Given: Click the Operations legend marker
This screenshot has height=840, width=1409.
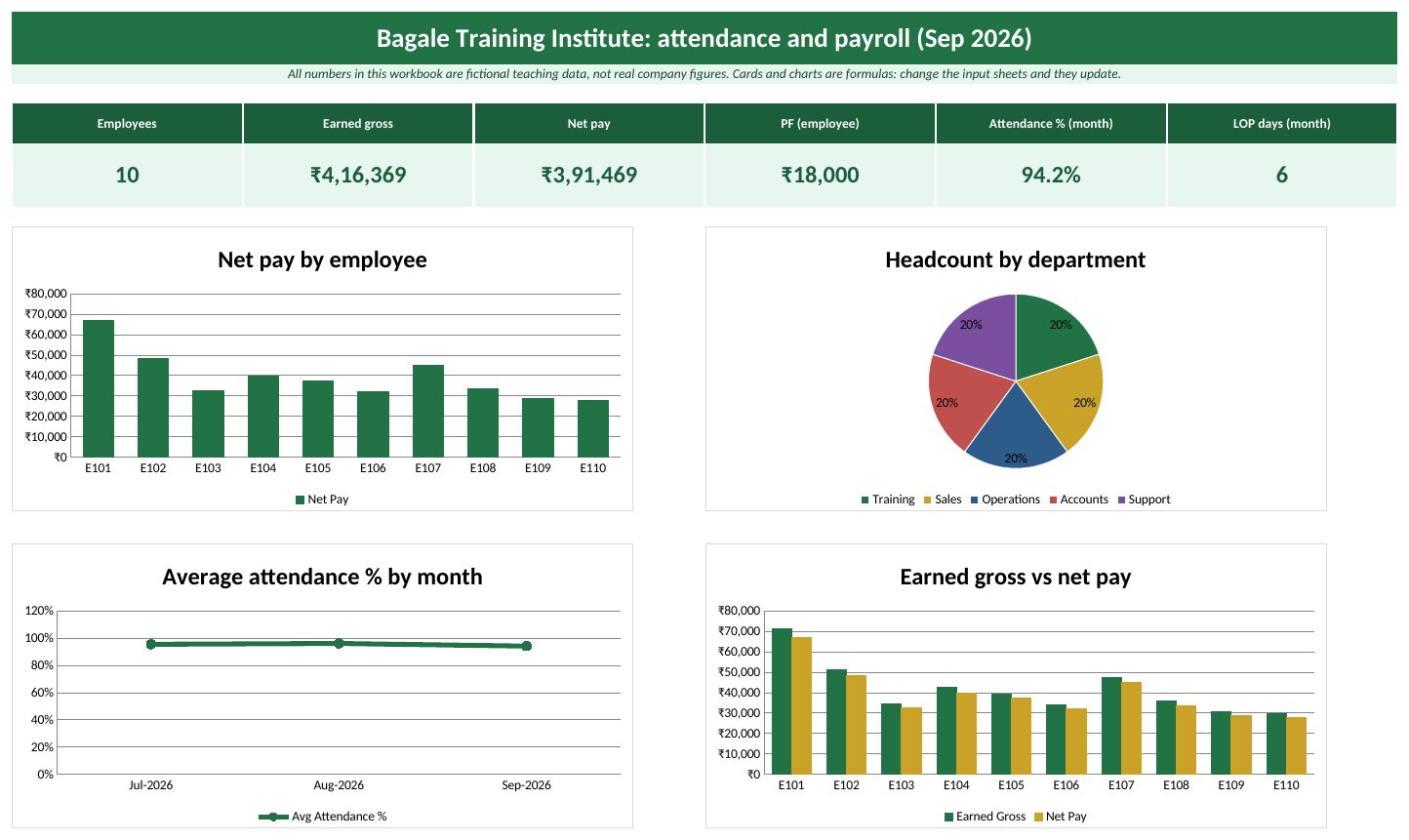Looking at the screenshot, I should point(974,500).
